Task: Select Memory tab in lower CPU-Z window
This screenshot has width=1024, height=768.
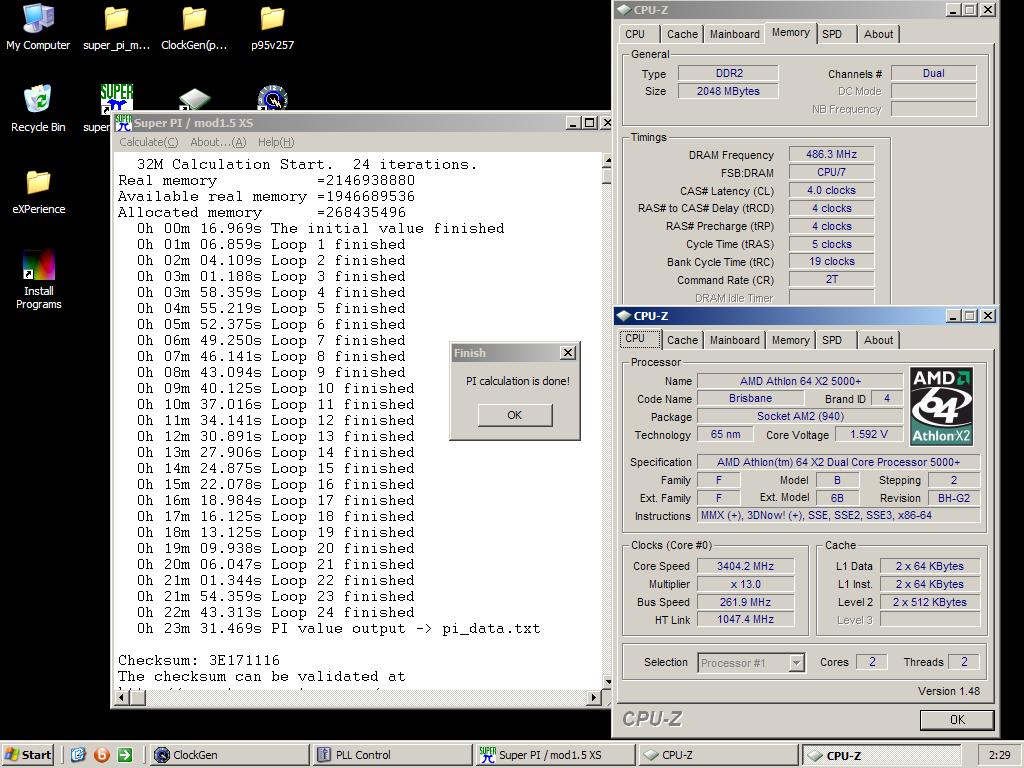Action: pyautogui.click(x=790, y=340)
